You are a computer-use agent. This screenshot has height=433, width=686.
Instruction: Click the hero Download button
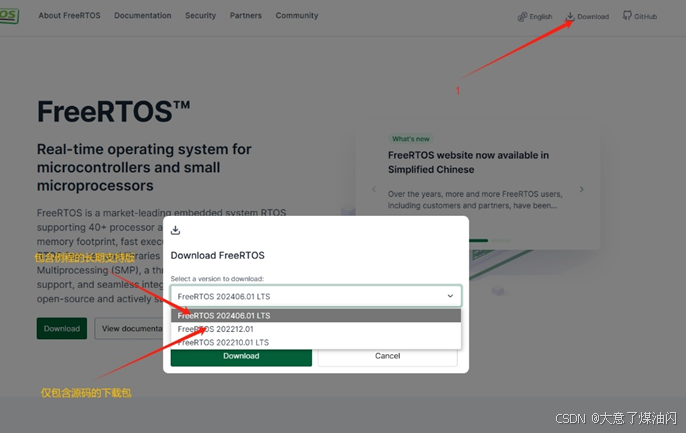point(62,328)
